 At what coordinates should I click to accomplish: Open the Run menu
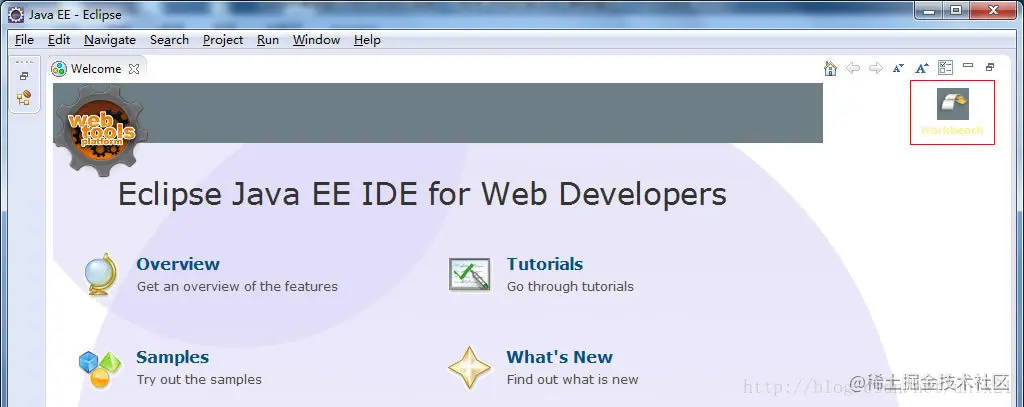tap(268, 40)
